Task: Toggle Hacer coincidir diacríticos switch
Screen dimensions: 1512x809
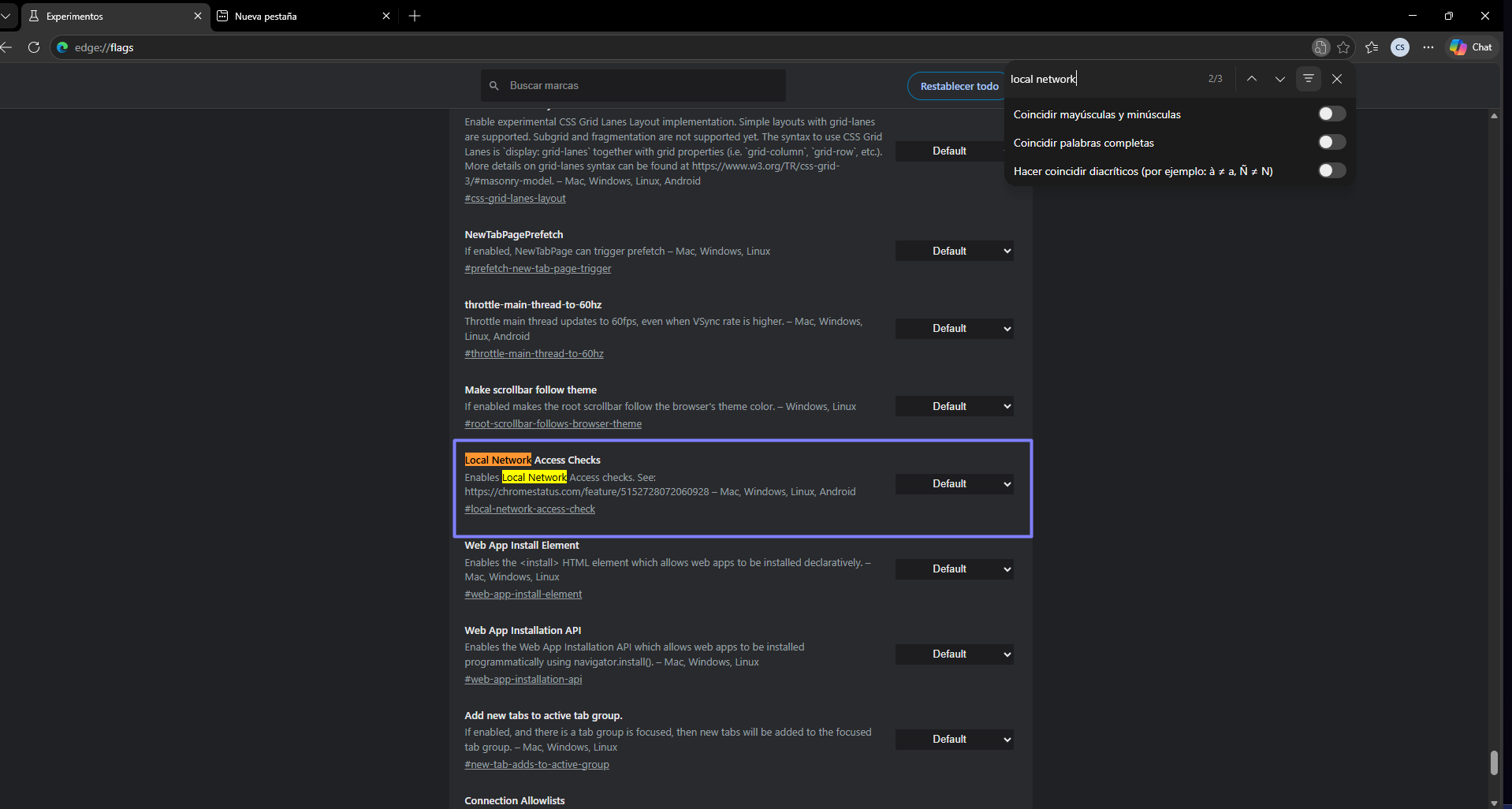Action: coord(1331,171)
